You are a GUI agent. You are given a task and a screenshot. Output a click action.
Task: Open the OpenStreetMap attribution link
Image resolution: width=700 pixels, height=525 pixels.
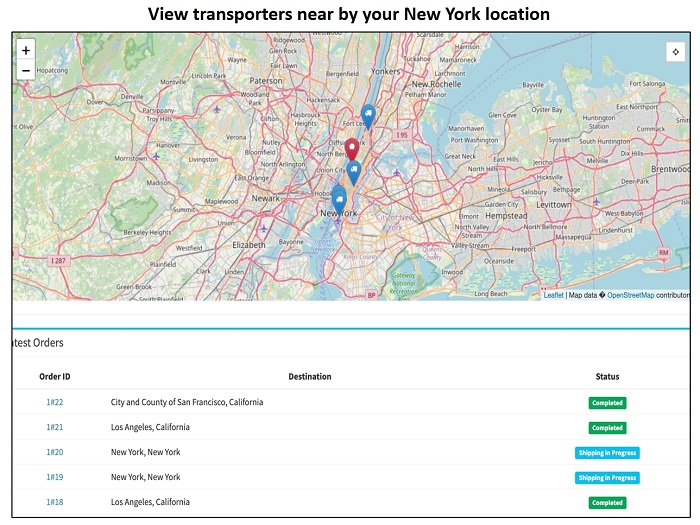[630, 295]
